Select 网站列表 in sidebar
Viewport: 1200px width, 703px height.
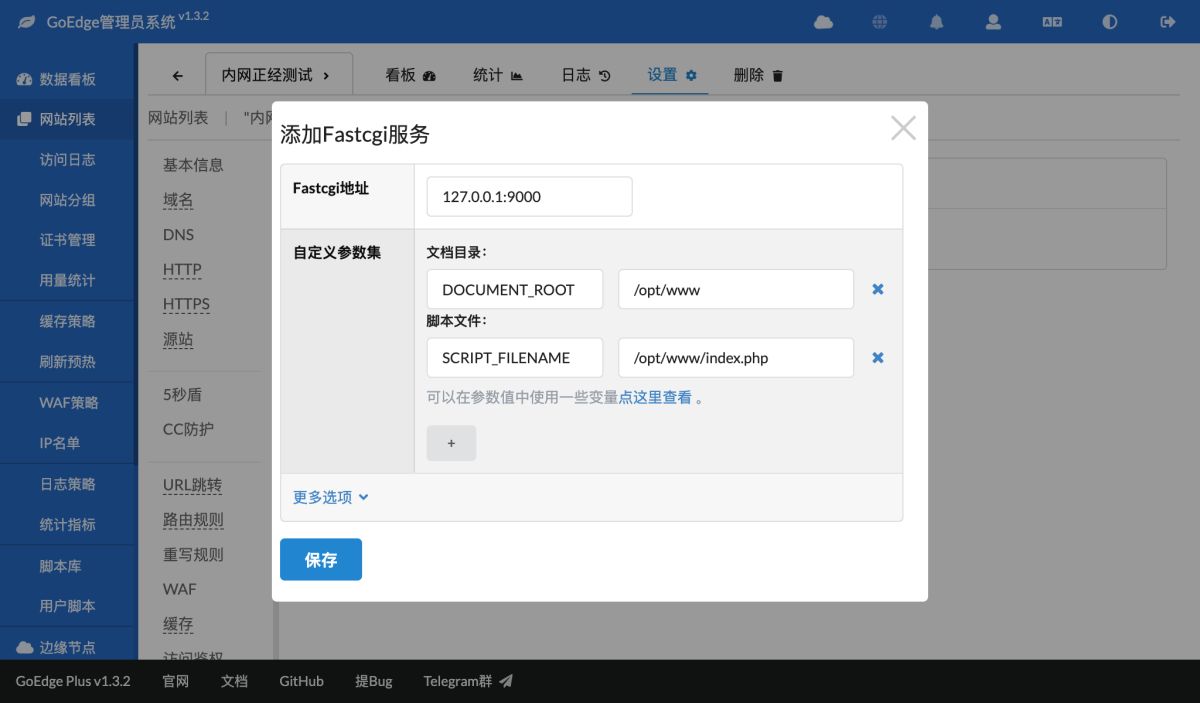pos(68,119)
